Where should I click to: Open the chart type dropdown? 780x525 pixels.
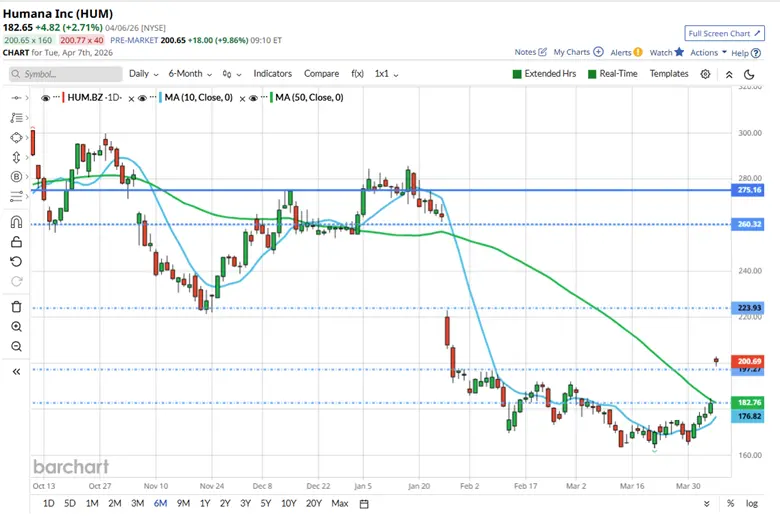232,74
